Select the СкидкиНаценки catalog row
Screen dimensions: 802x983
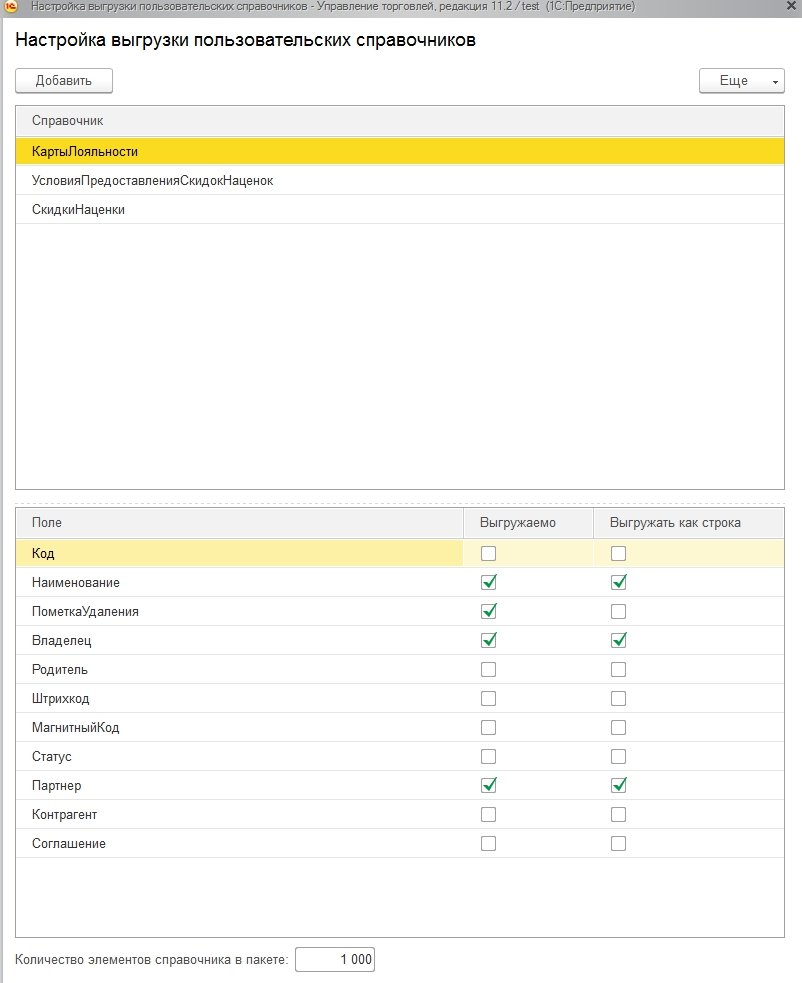(400, 209)
